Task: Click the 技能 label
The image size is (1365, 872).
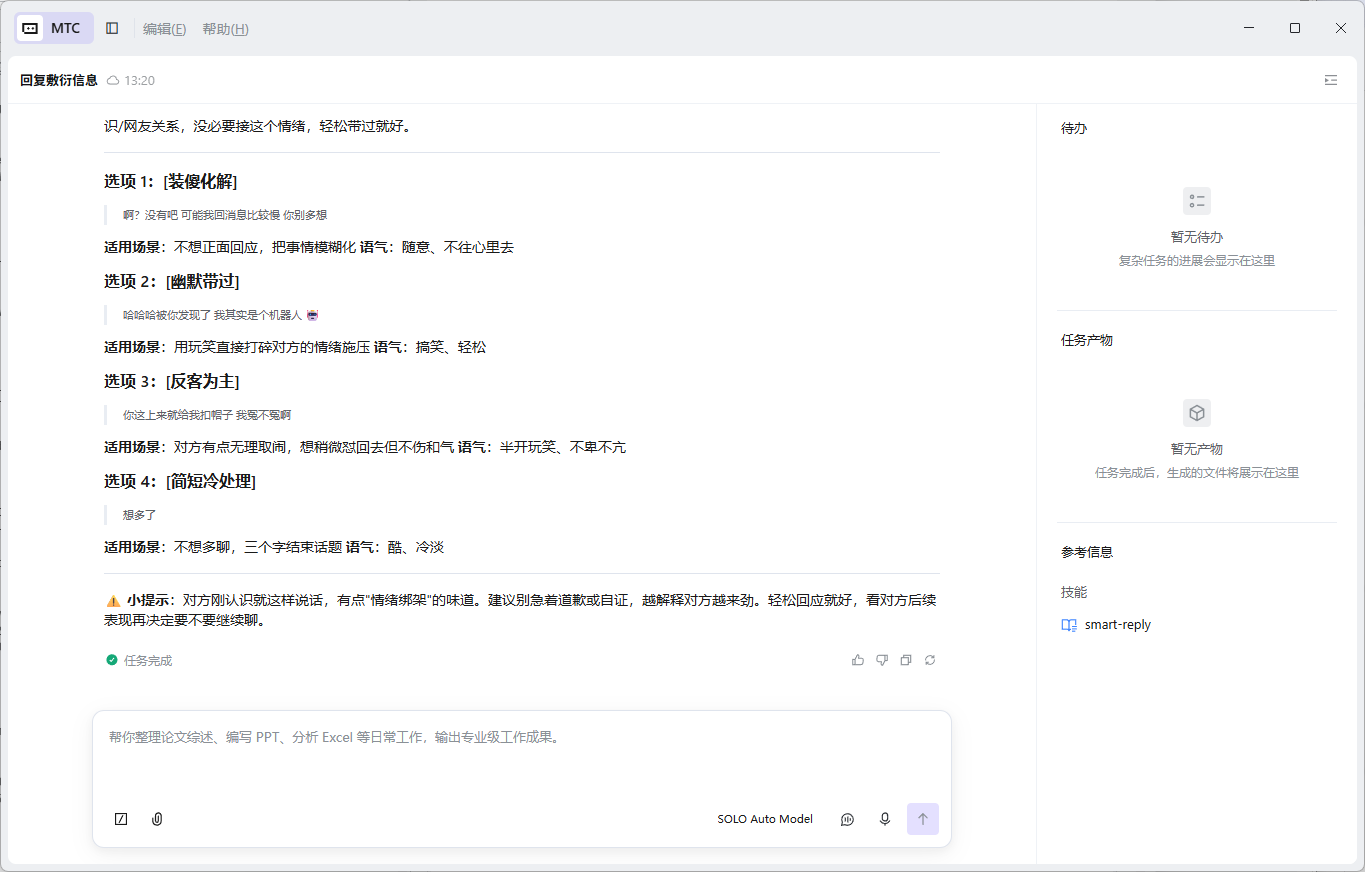Action: (x=1074, y=592)
